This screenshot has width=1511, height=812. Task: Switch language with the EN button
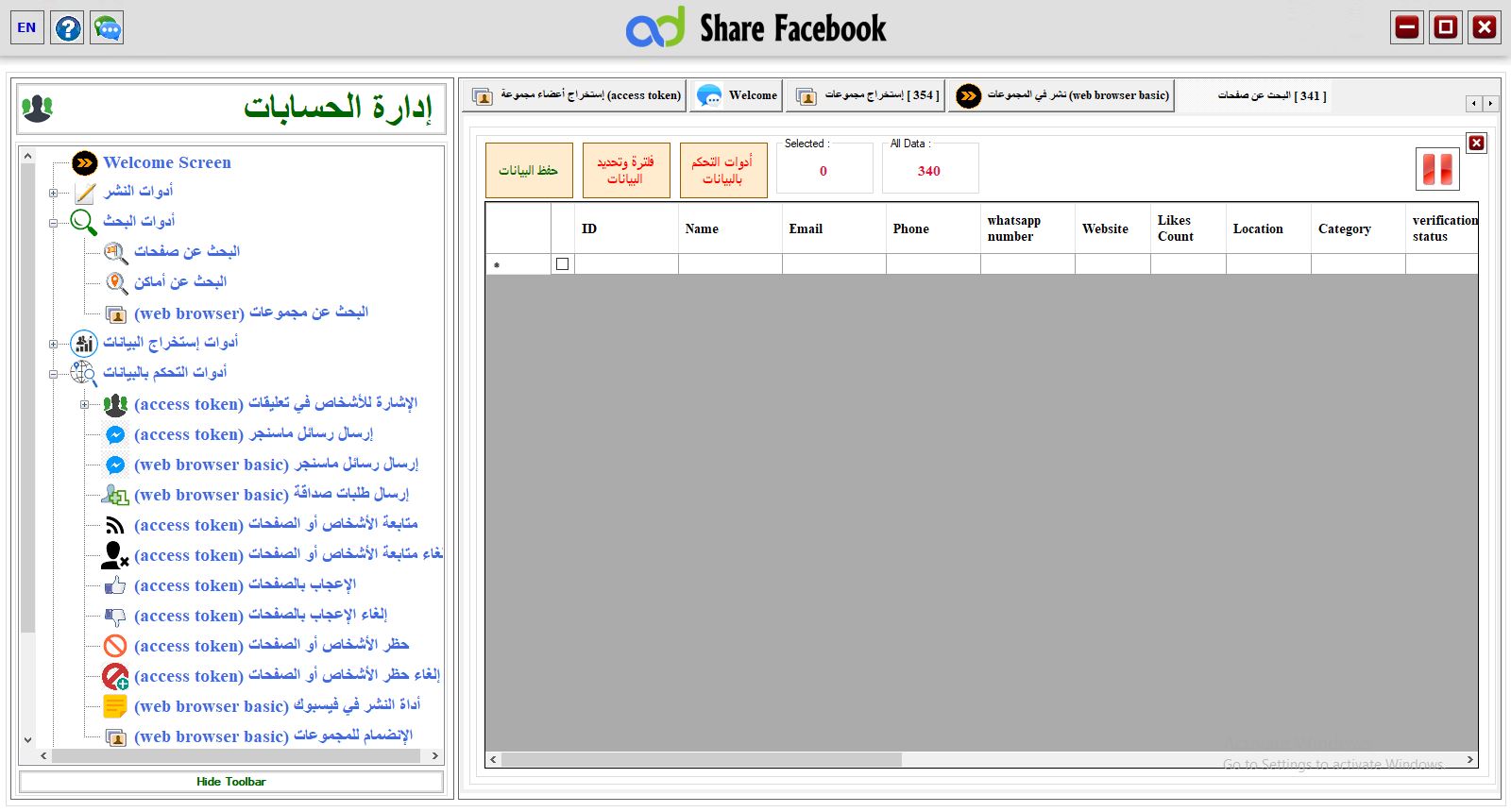(x=26, y=27)
